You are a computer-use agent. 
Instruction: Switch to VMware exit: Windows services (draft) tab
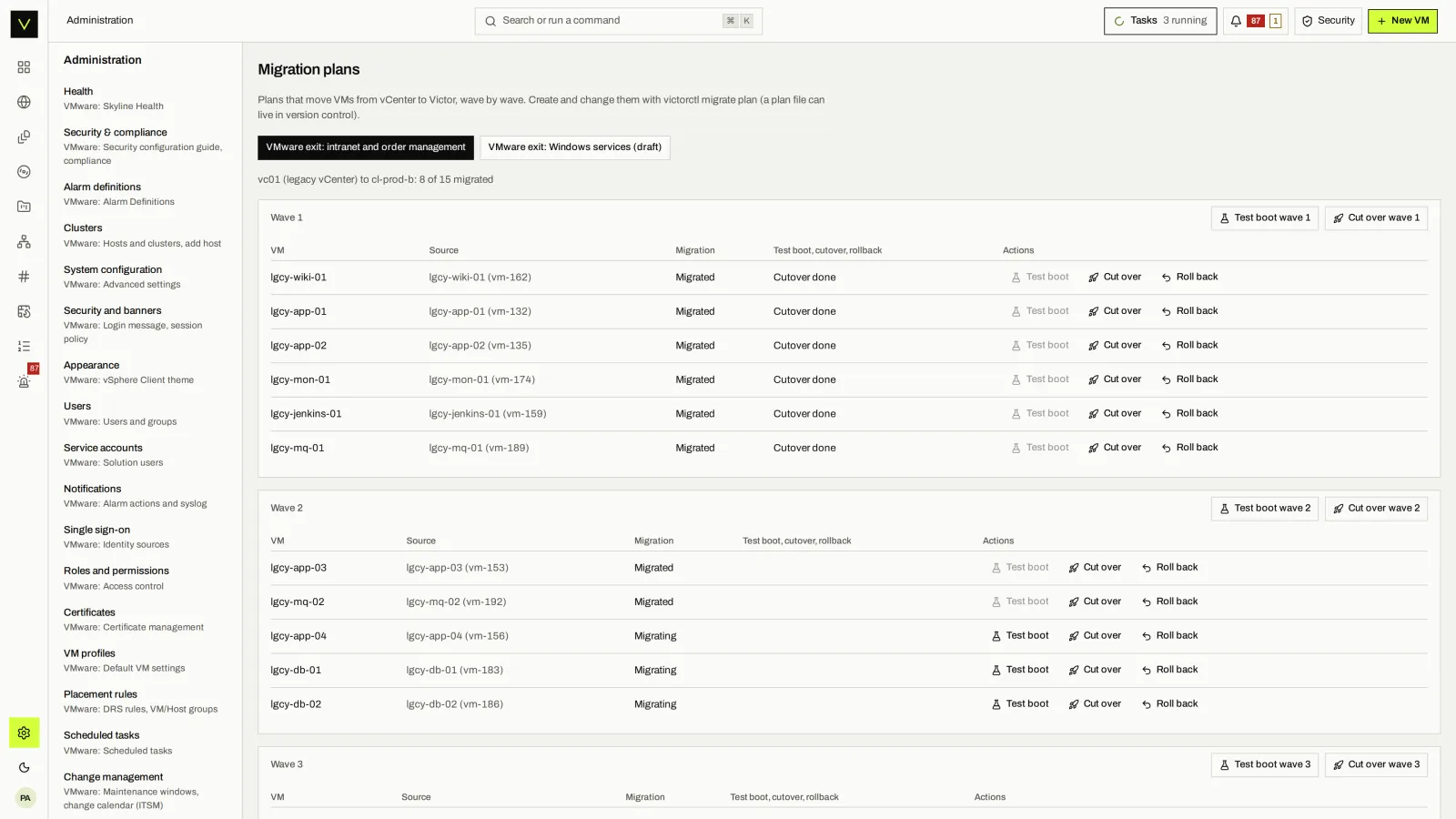click(575, 147)
